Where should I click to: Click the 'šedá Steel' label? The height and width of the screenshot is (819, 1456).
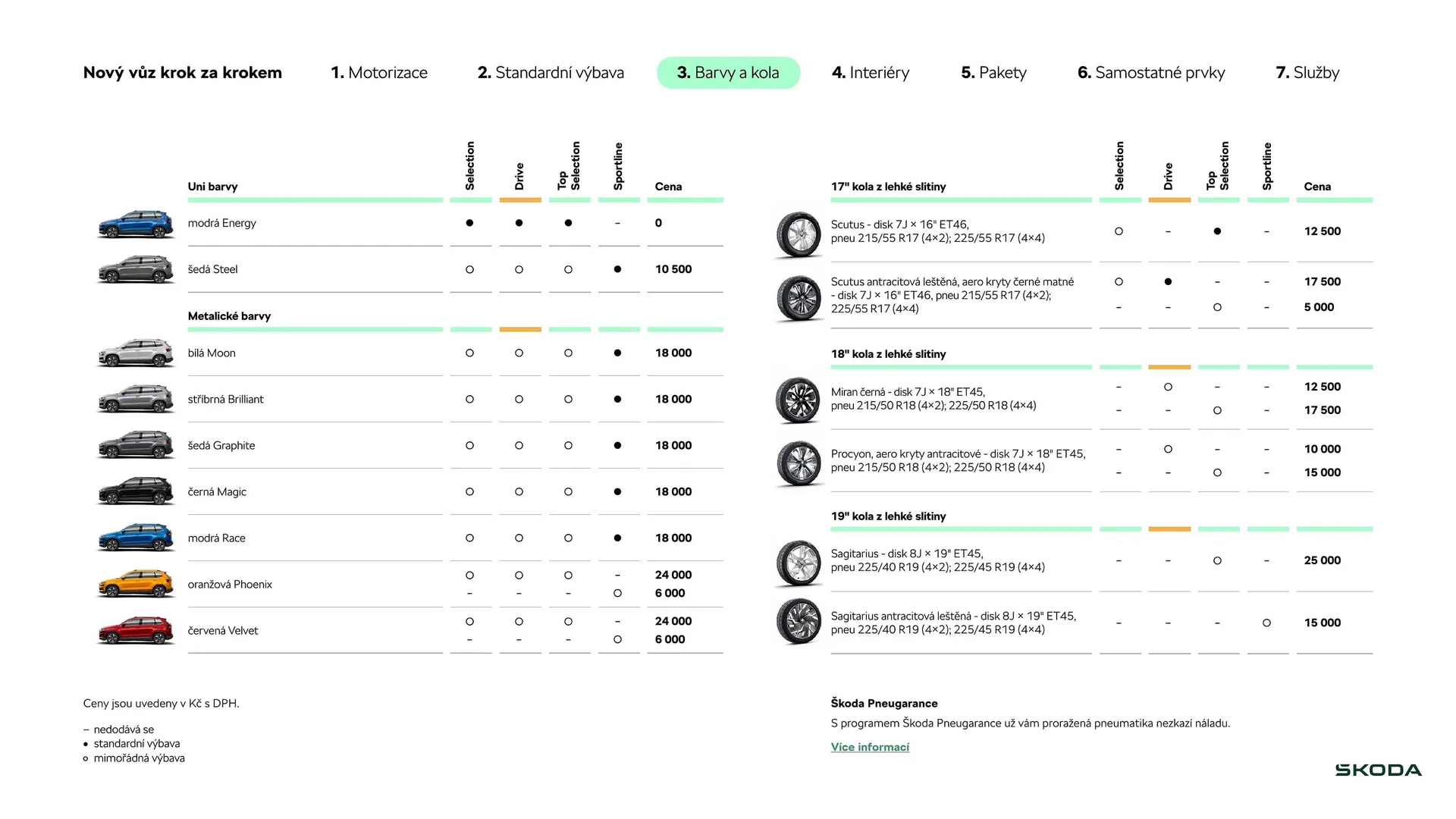tap(213, 269)
